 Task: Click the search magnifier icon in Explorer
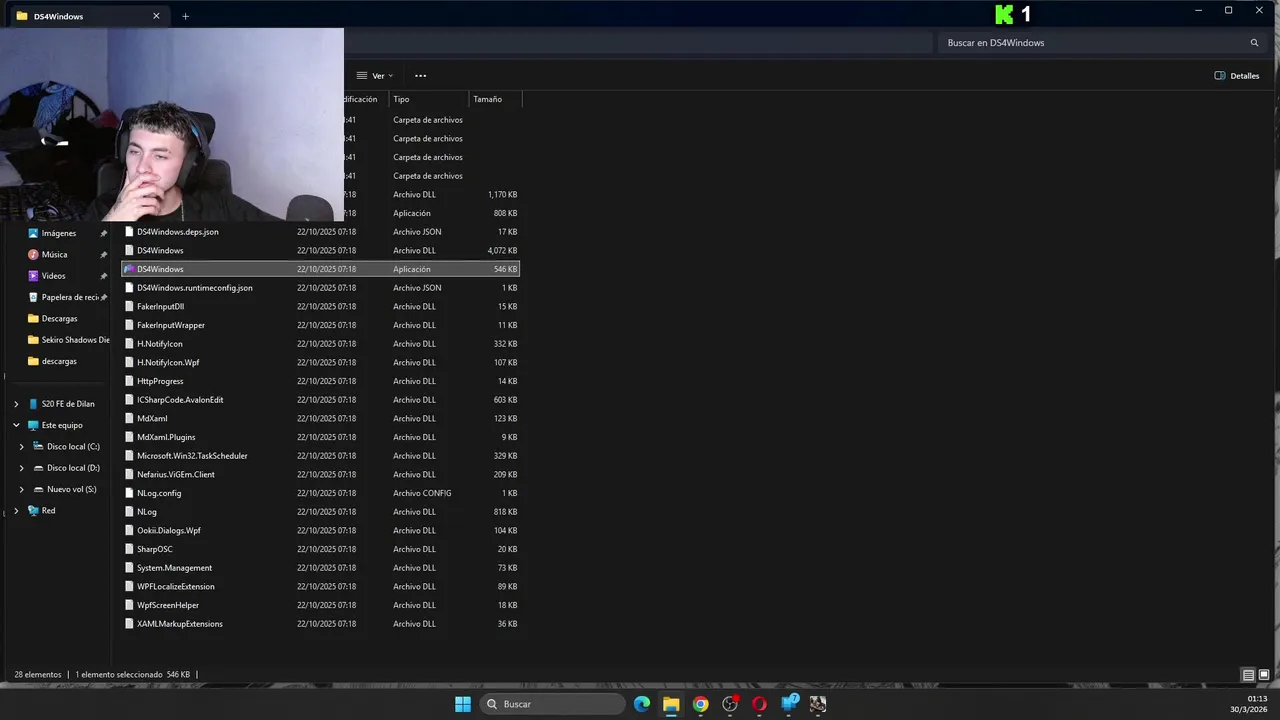tap(1254, 43)
